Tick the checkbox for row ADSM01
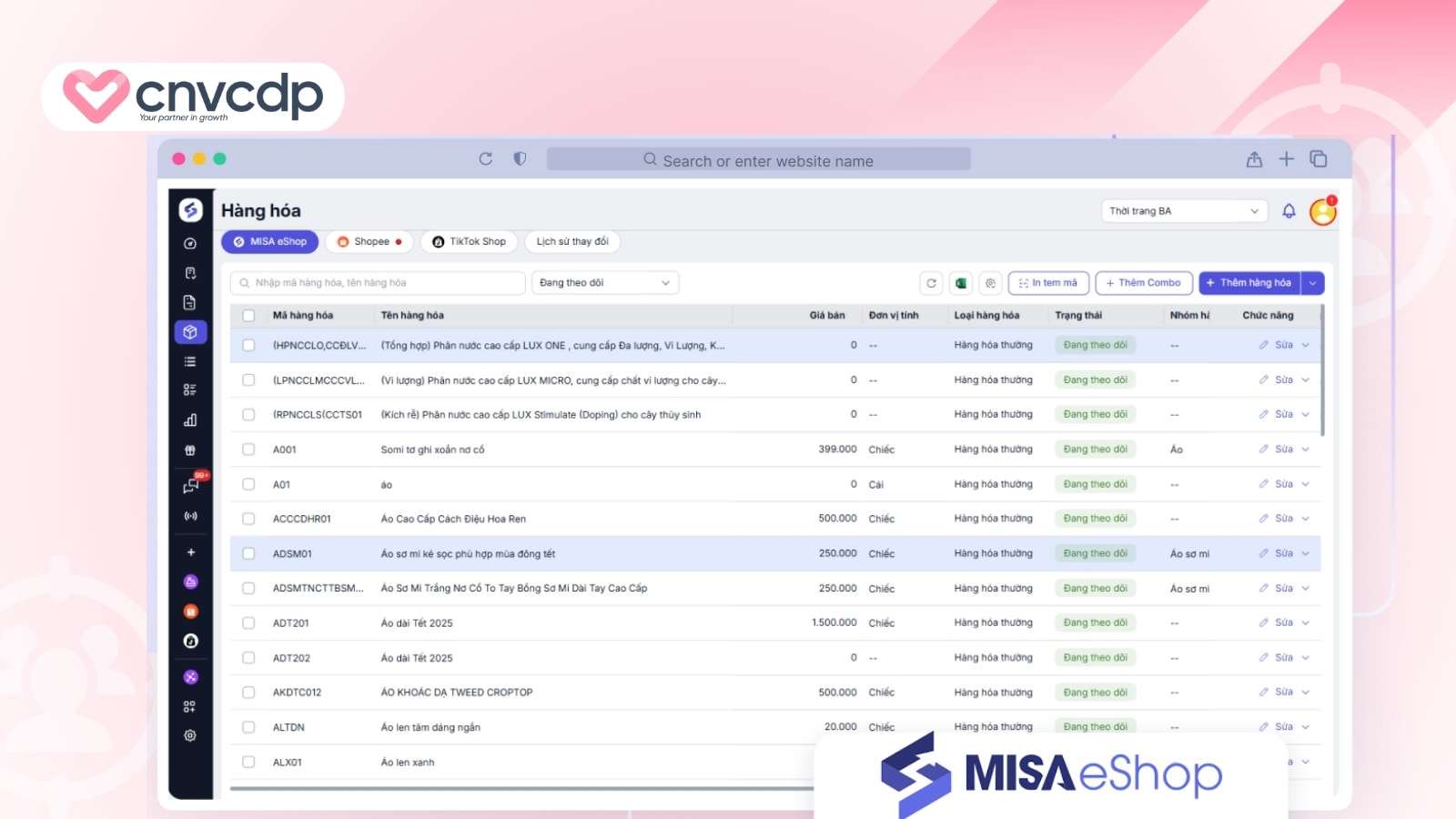Viewport: 1456px width, 819px height. coord(248,553)
